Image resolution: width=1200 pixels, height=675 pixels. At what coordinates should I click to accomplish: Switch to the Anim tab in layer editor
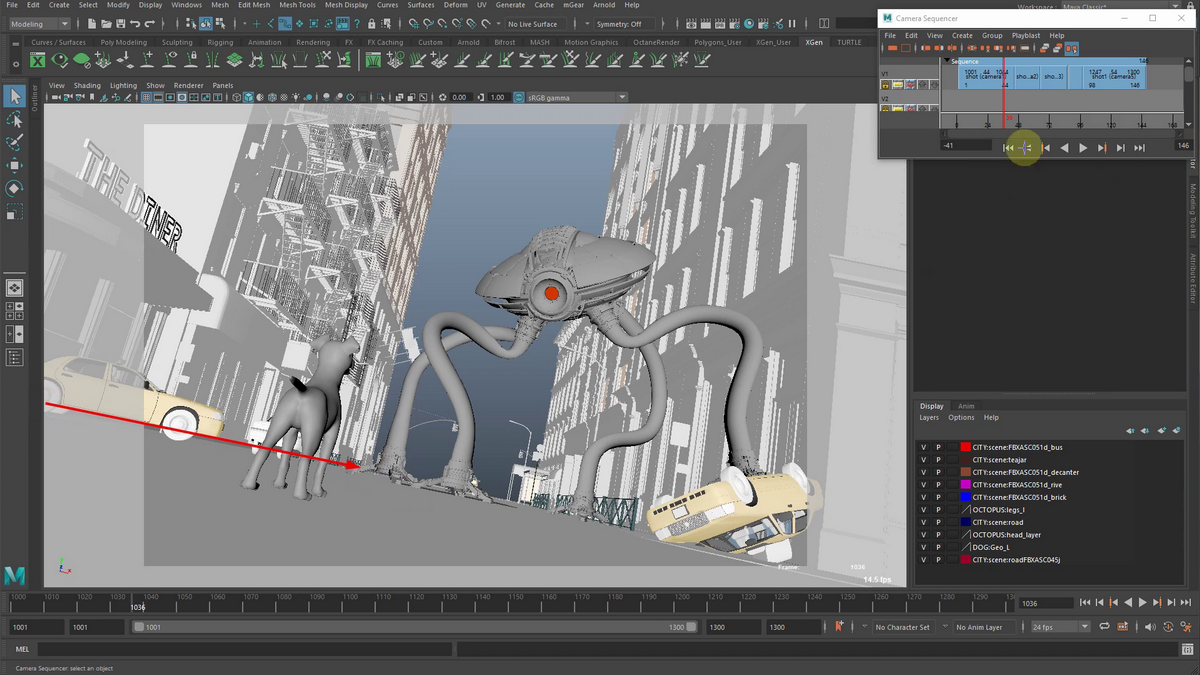(x=966, y=406)
